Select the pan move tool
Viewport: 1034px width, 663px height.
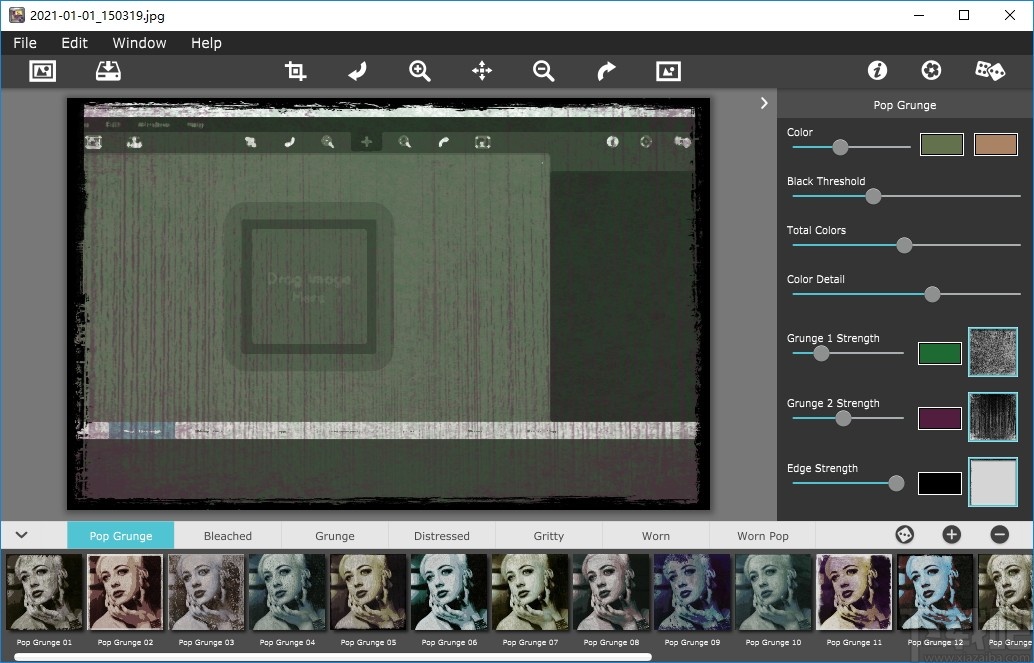[482, 71]
